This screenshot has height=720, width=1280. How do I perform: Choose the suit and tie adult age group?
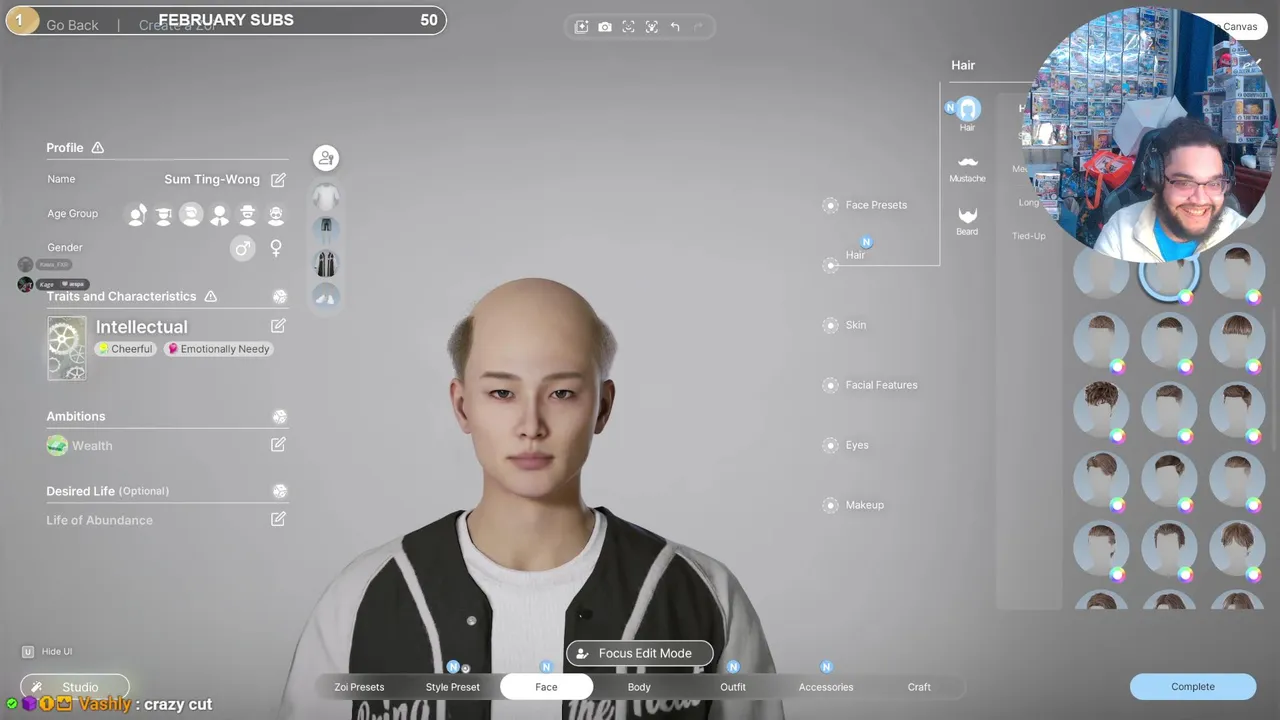tap(219, 214)
